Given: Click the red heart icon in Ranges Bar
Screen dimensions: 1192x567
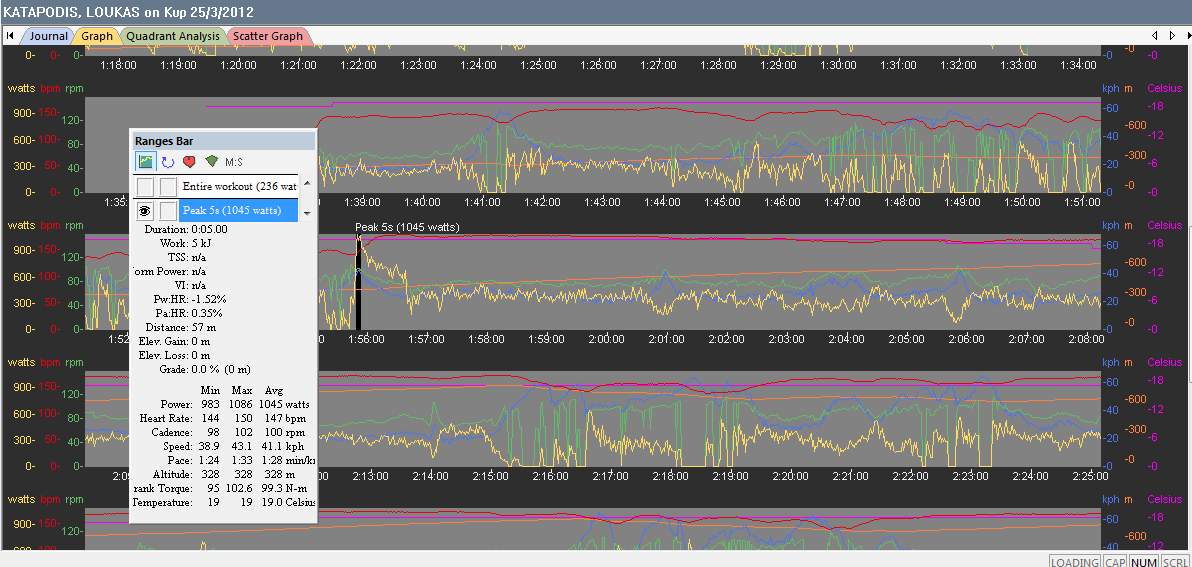Looking at the screenshot, I should pos(188,161).
